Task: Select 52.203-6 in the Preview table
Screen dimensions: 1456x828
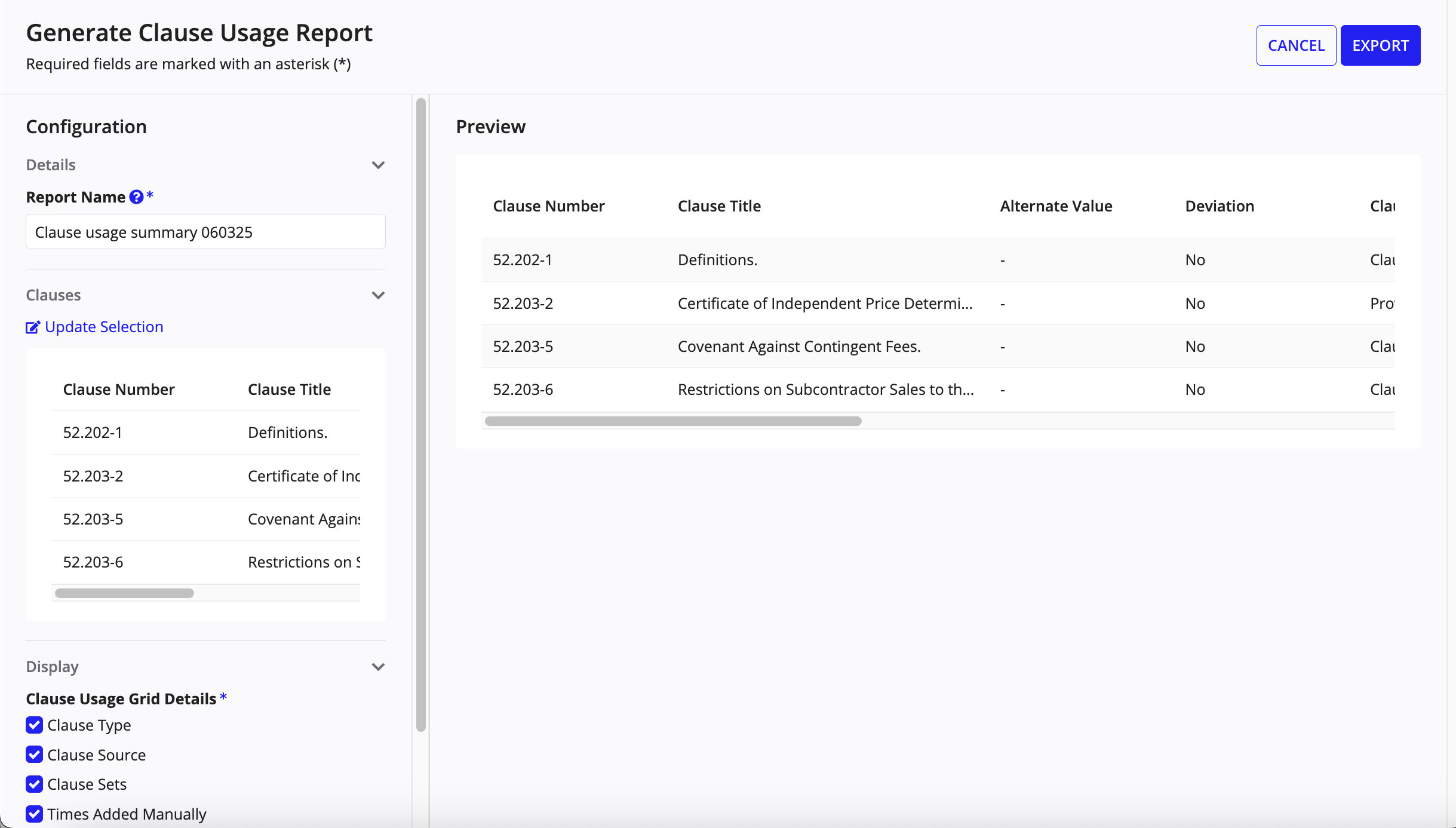Action: tap(523, 390)
